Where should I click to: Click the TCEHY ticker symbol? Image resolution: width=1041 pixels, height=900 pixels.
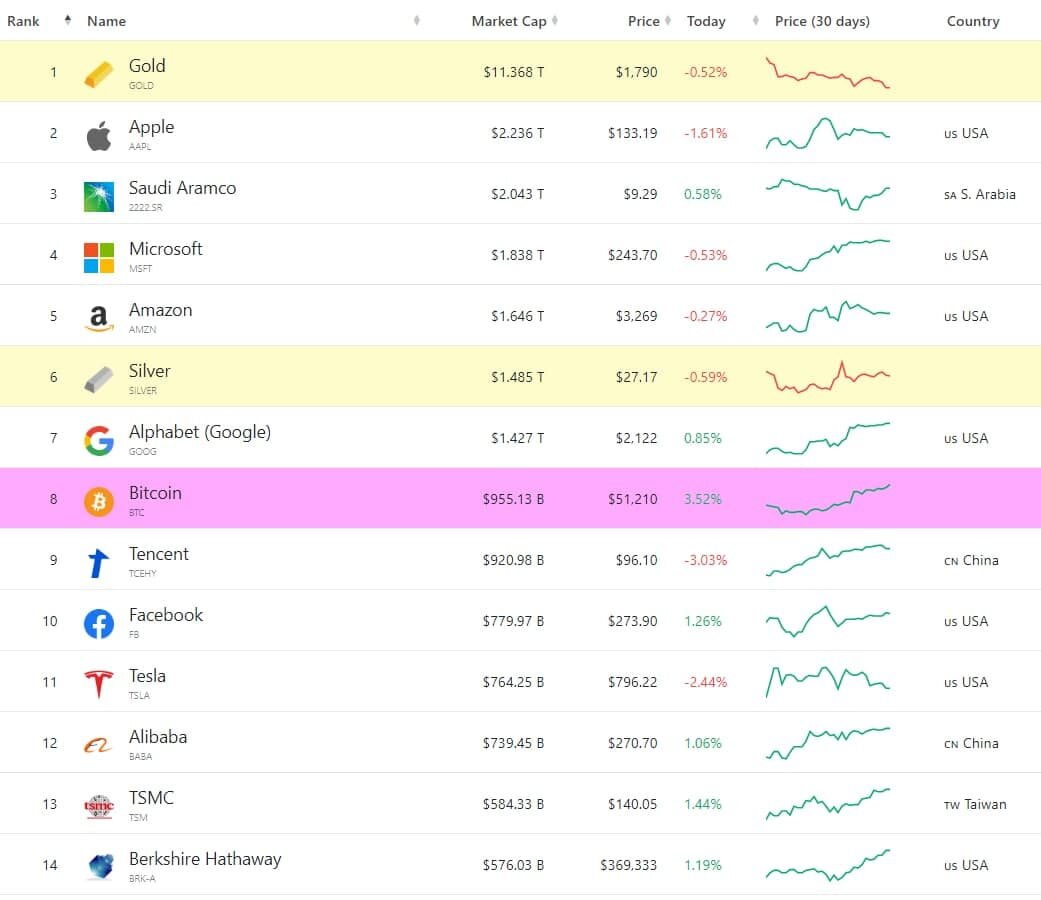[143, 573]
